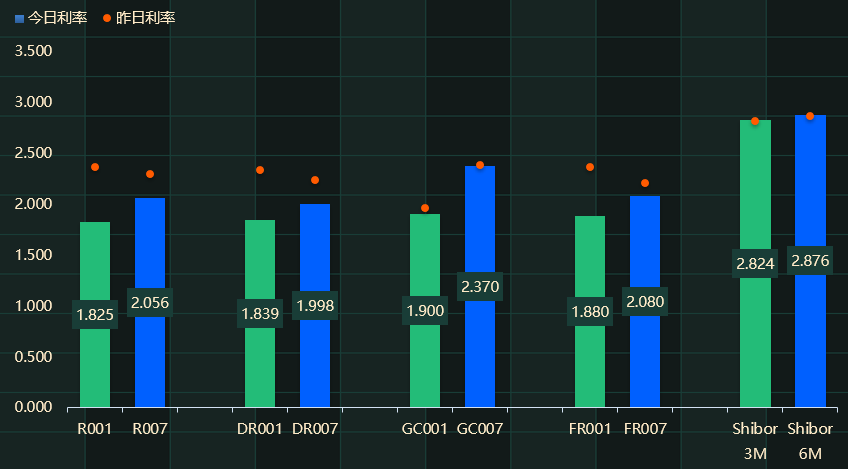The height and width of the screenshot is (469, 848).
Task: Click the Shibor 6M blue bar
Action: coord(811,261)
